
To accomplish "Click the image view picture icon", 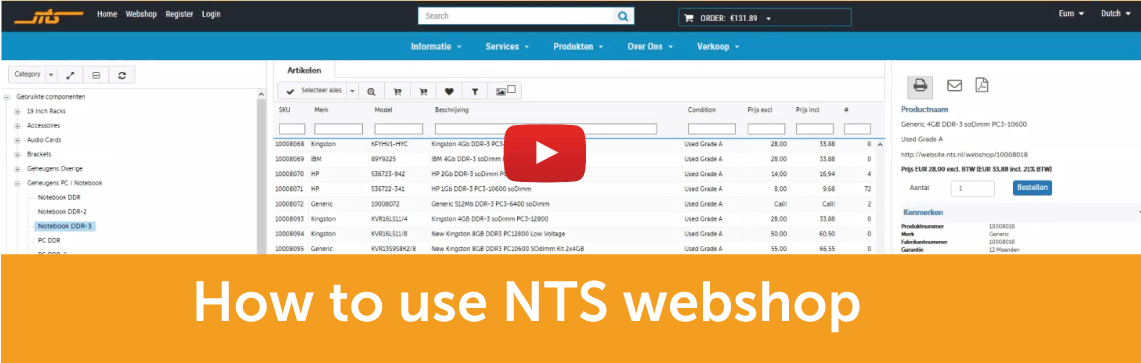I will pos(501,92).
